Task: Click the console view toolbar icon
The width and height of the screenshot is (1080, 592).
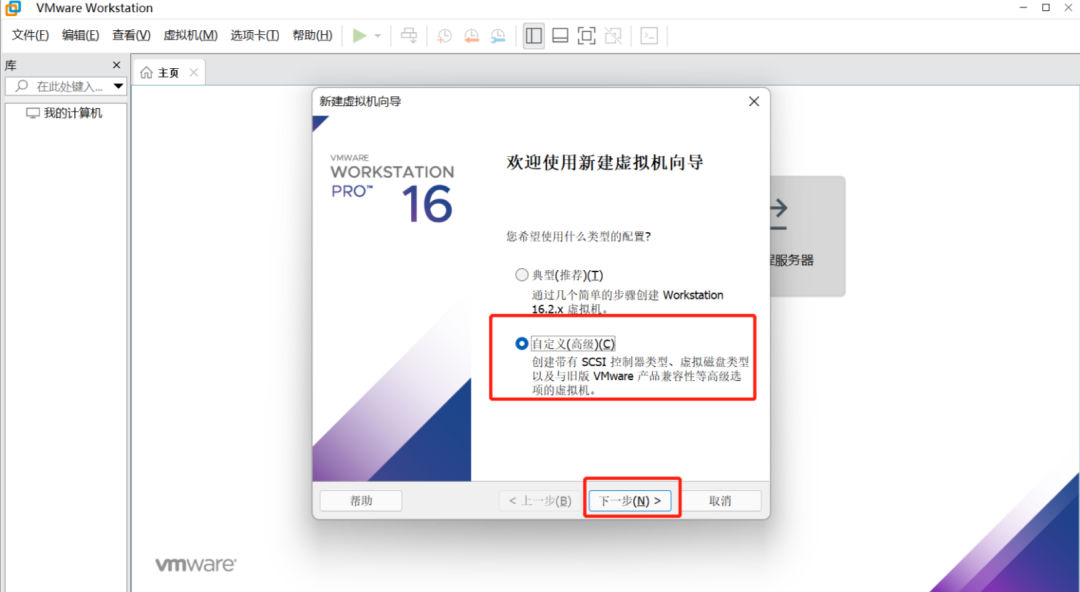Action: click(649, 36)
